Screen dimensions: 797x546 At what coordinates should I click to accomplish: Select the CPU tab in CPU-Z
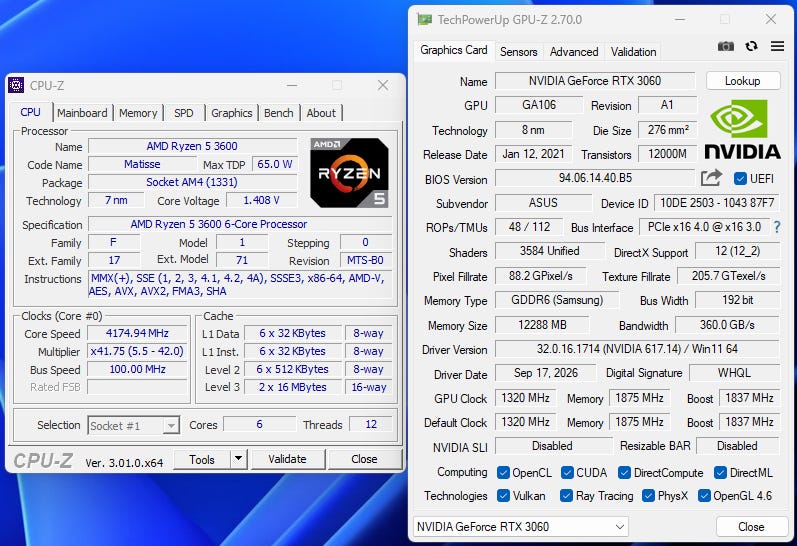tap(30, 112)
